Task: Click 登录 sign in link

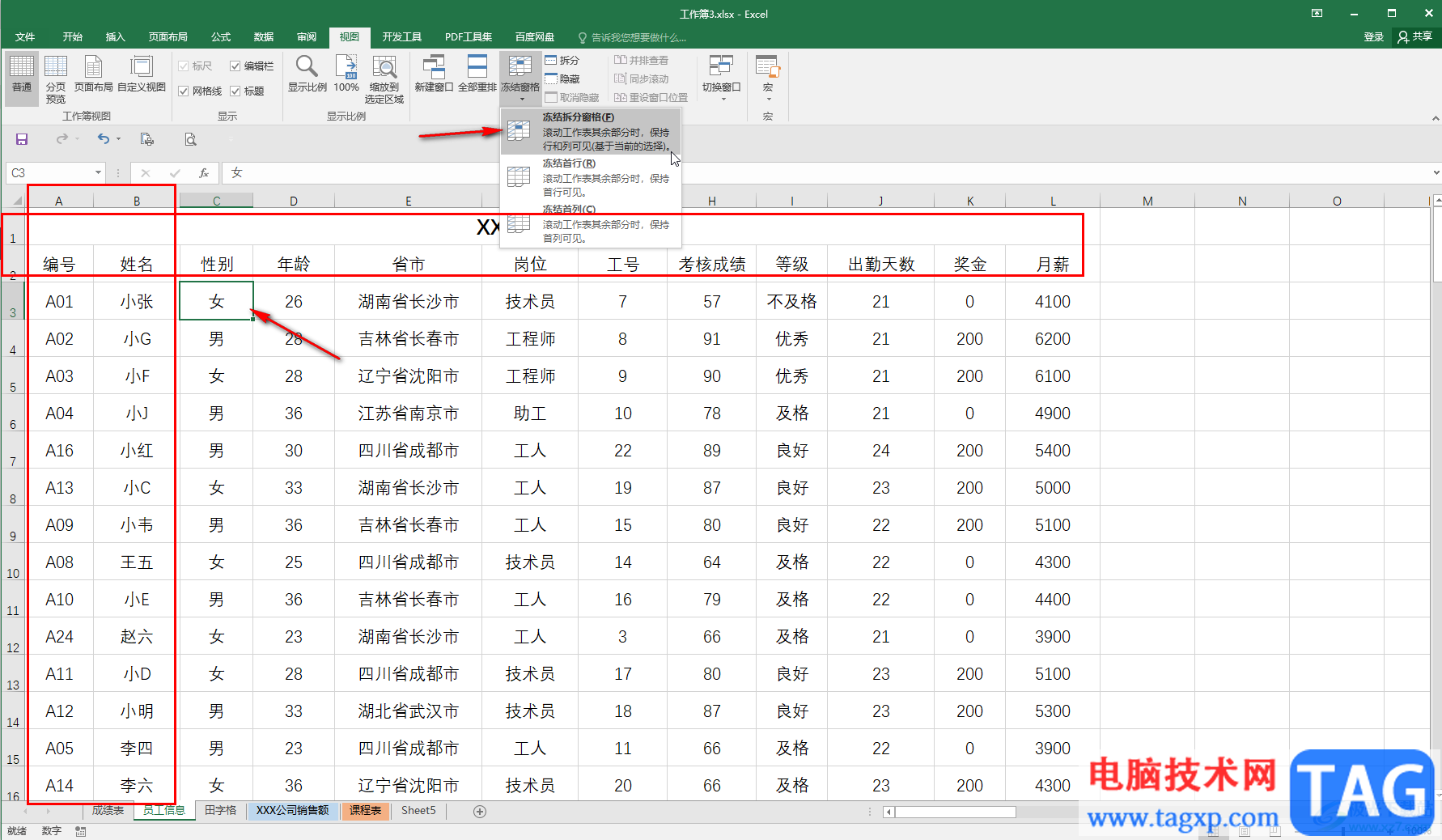Action: pyautogui.click(x=1373, y=37)
